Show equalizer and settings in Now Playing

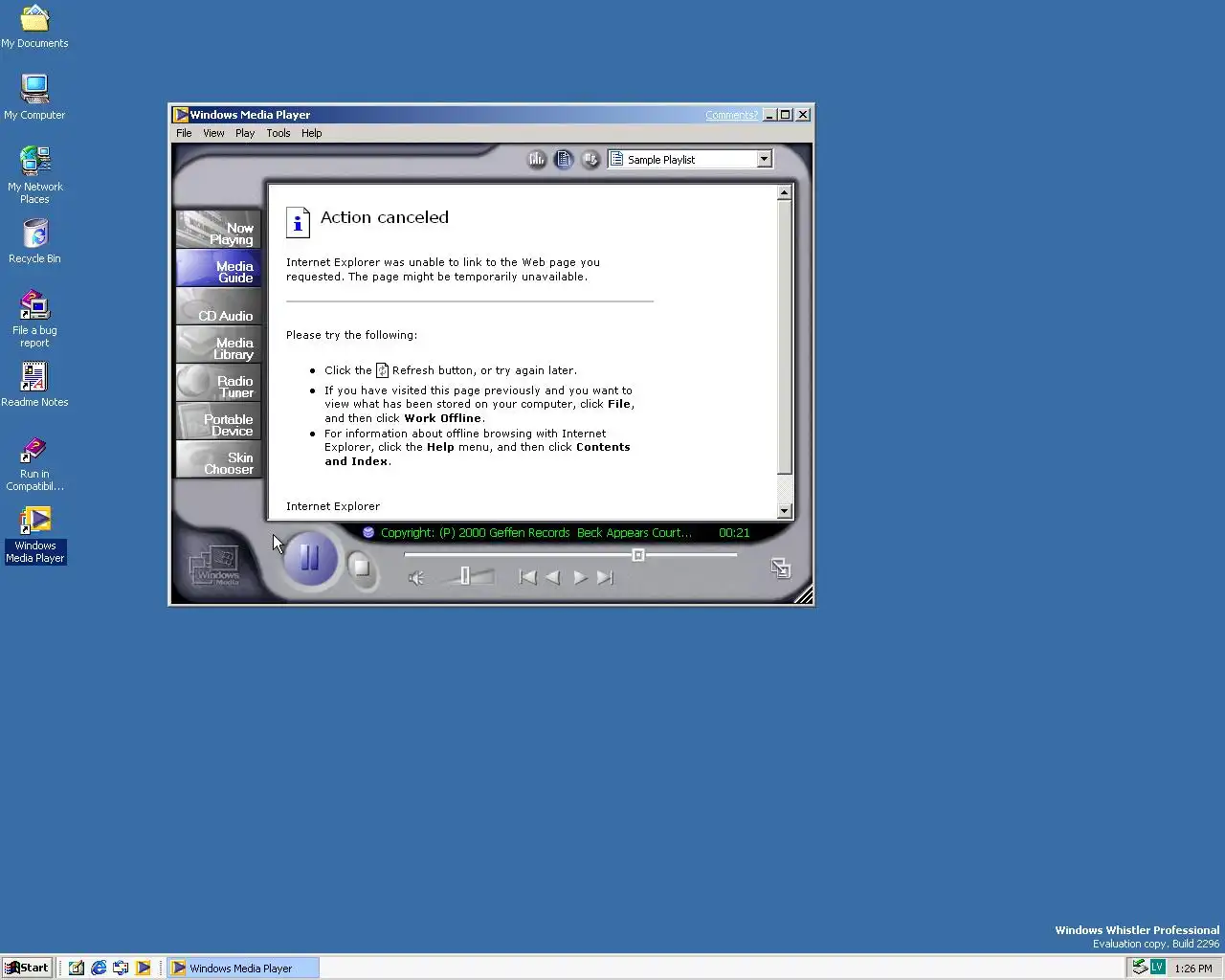click(x=537, y=159)
